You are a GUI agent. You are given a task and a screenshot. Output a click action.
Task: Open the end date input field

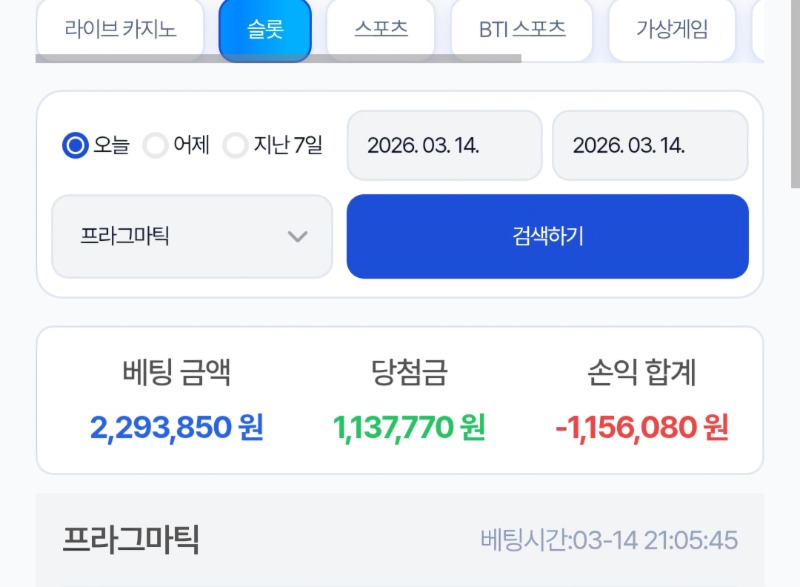pyautogui.click(x=650, y=146)
